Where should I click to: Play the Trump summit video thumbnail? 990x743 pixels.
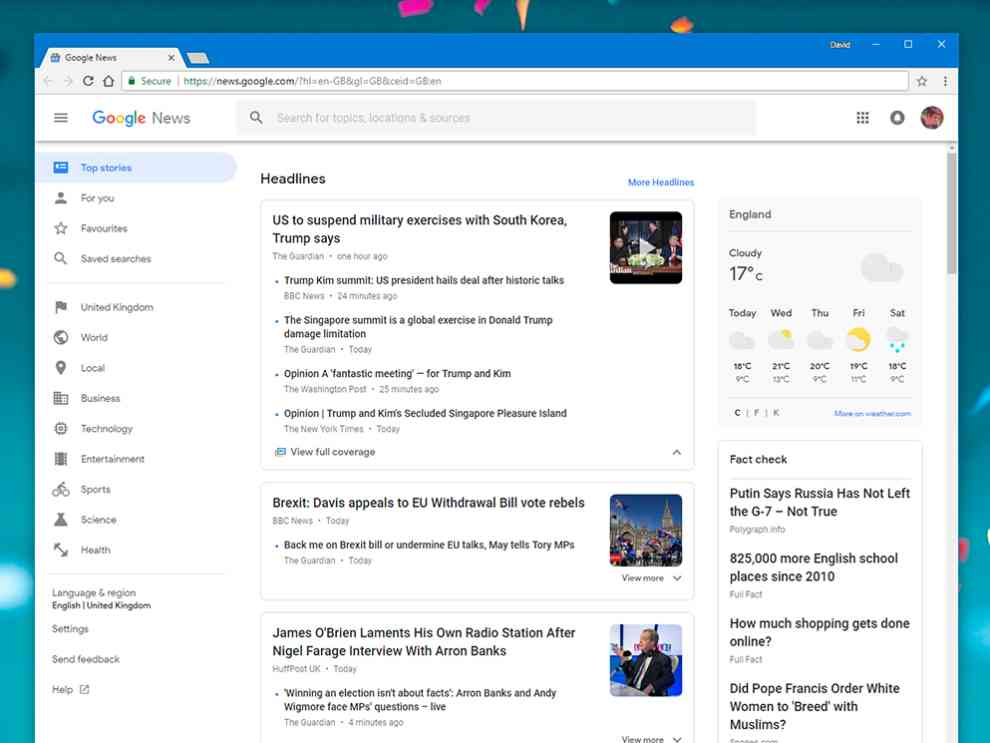[x=645, y=247]
